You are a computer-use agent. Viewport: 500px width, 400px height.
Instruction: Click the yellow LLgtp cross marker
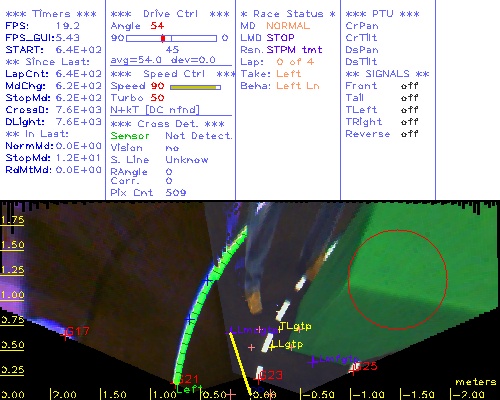272,346
